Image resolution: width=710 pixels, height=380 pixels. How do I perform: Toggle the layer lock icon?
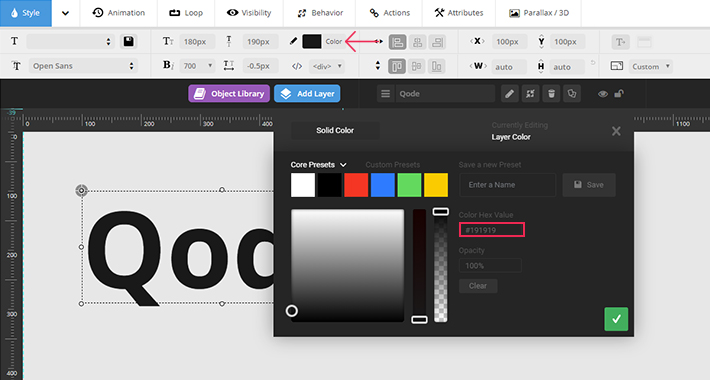(619, 94)
